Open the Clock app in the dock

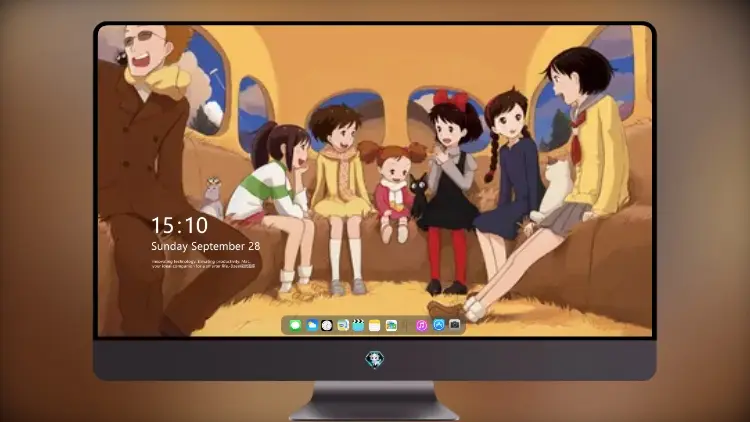point(327,326)
